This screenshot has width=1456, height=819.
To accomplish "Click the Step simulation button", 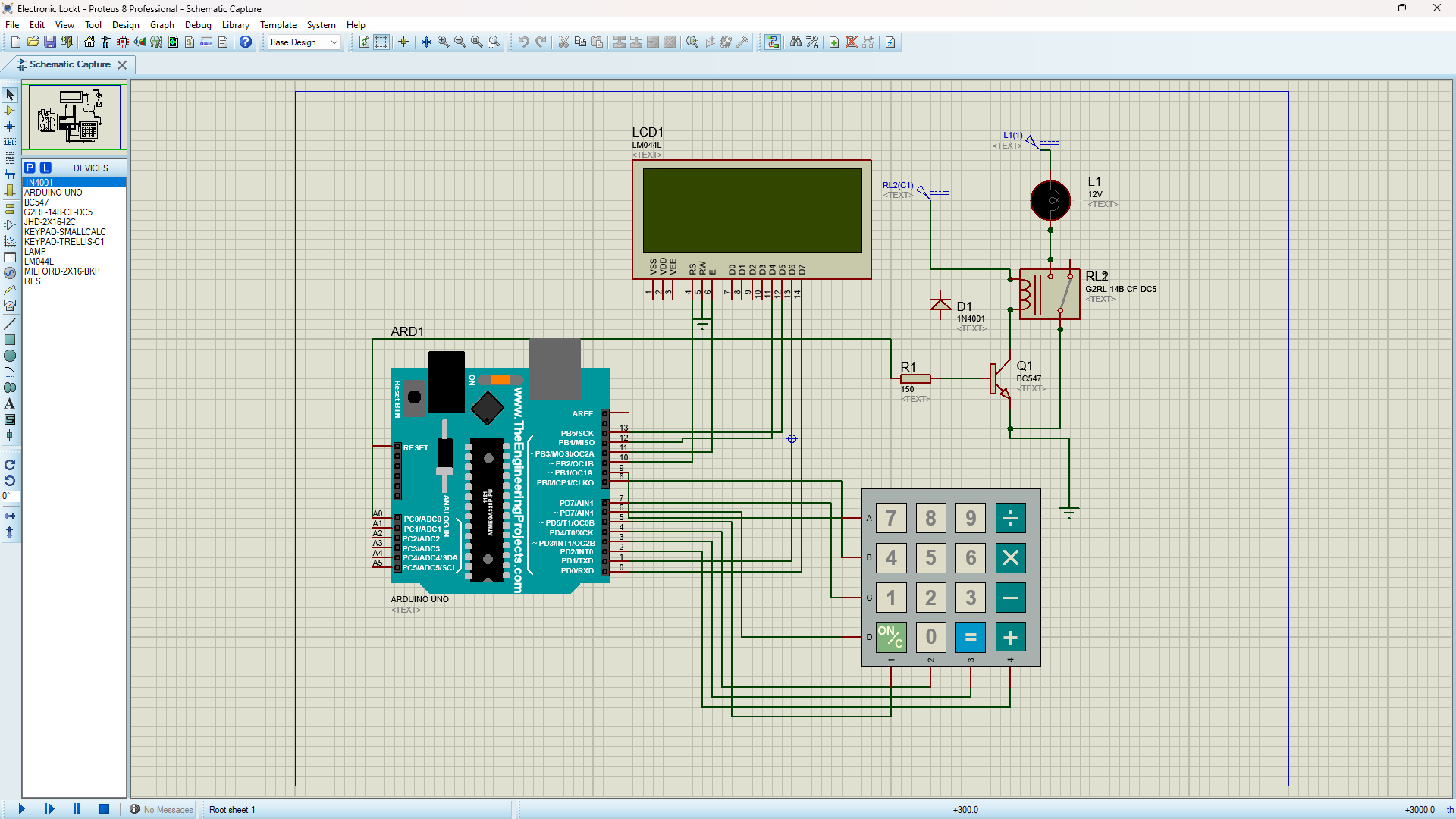I will click(x=49, y=809).
